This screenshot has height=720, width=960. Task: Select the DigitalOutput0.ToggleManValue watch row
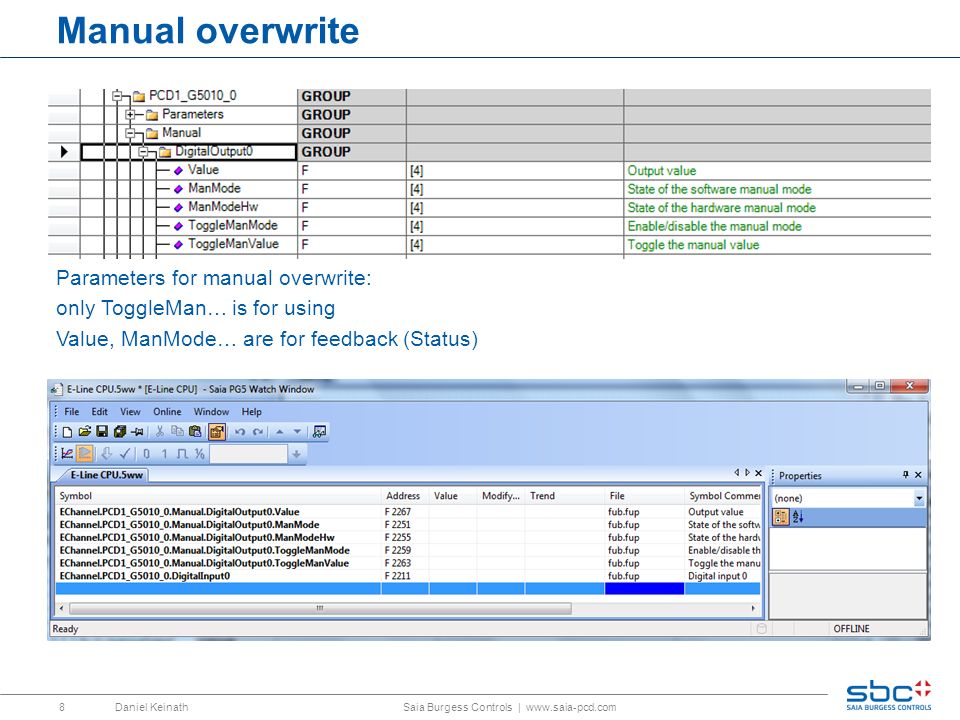[x=408, y=563]
